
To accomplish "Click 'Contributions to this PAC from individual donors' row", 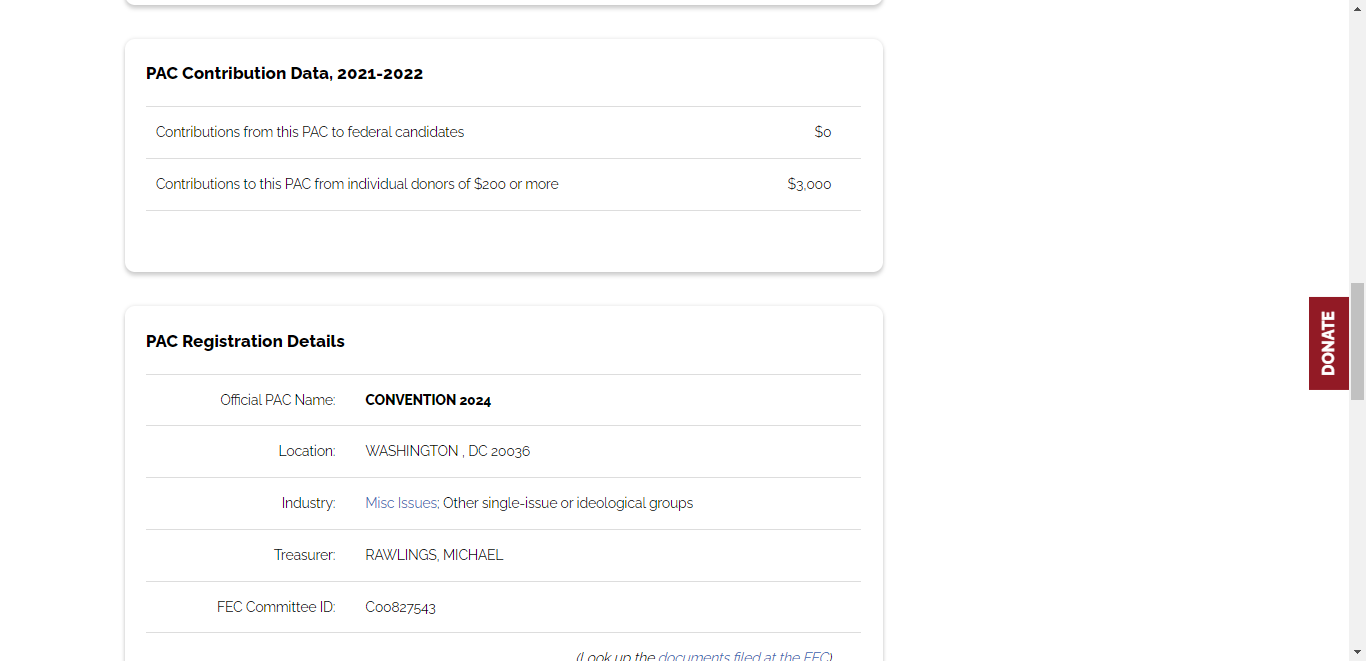I will coord(503,184).
